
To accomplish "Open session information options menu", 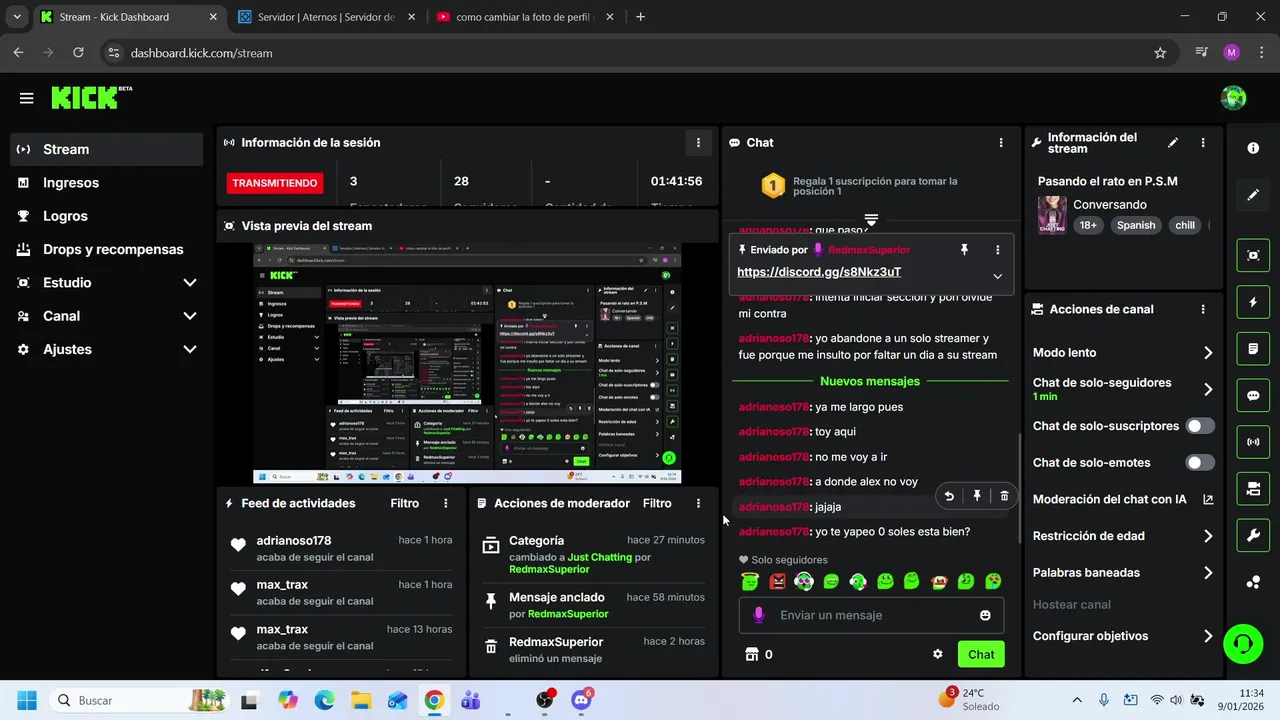I will (698, 142).
